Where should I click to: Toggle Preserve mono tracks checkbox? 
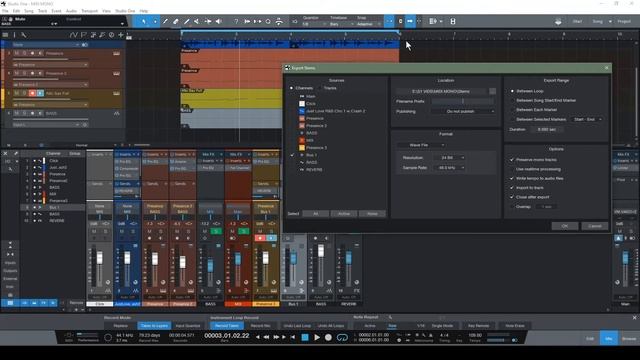512,160
